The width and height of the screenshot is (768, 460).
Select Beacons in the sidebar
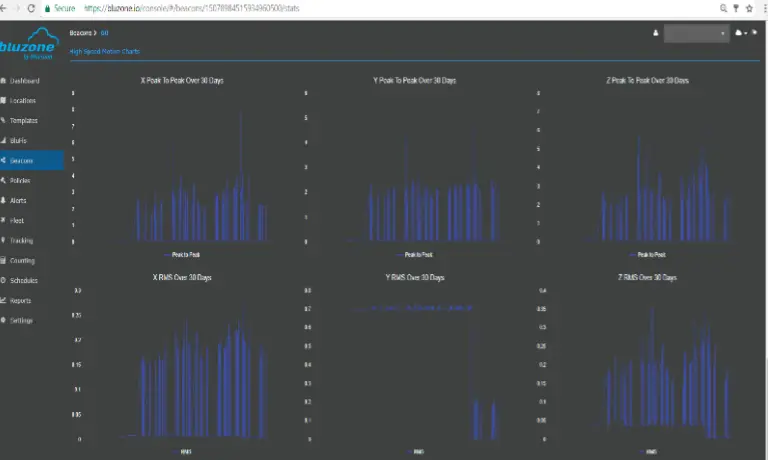pyautogui.click(x=32, y=161)
